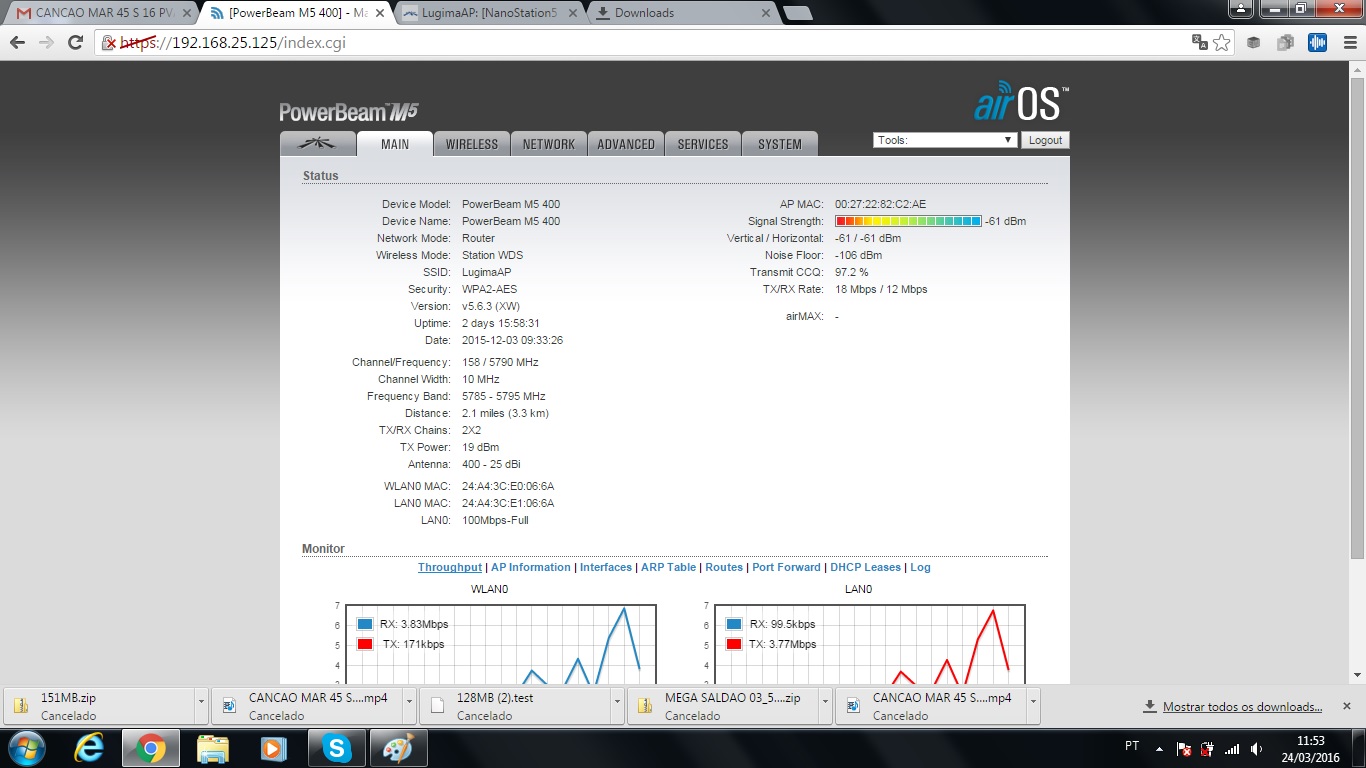Select the SYSTEM tab
The width and height of the screenshot is (1366, 768).
(780, 144)
